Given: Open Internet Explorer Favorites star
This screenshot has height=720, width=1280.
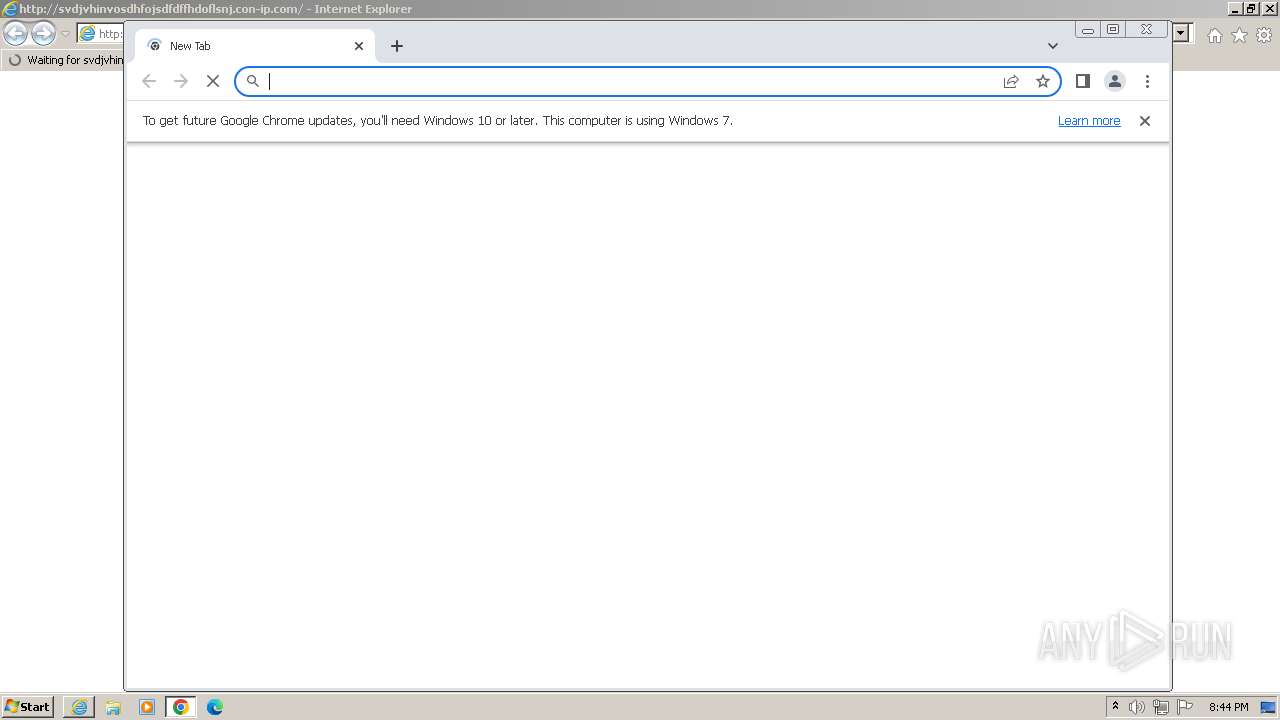Looking at the screenshot, I should pyautogui.click(x=1239, y=35).
